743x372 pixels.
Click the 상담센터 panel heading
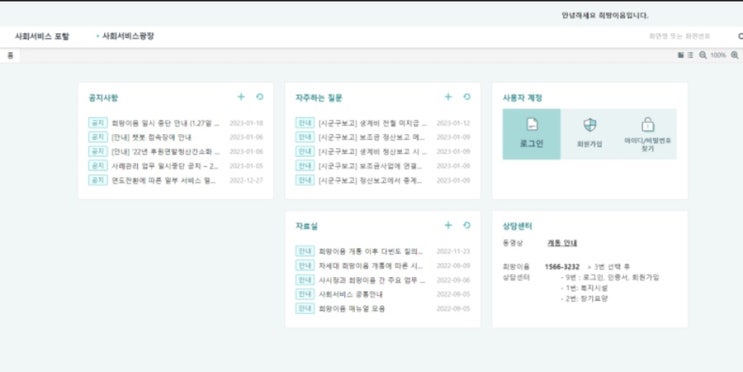pyautogui.click(x=517, y=227)
